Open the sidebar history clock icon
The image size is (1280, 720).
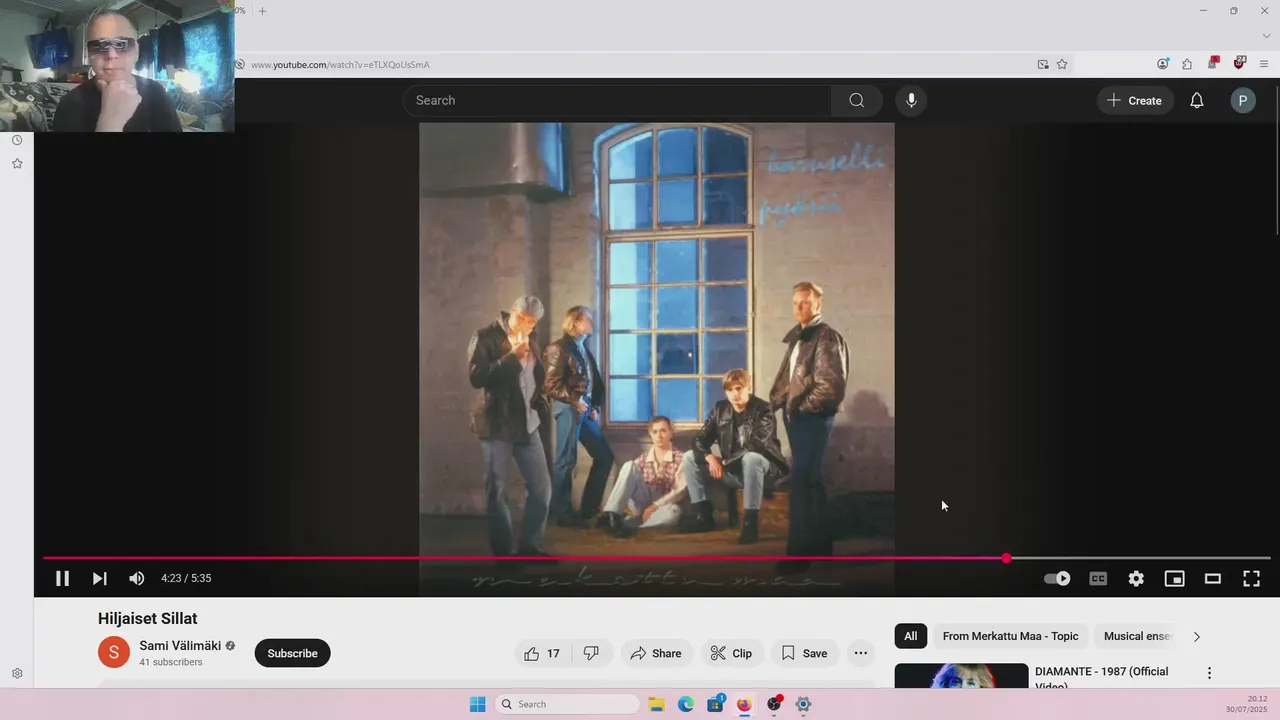[x=17, y=140]
